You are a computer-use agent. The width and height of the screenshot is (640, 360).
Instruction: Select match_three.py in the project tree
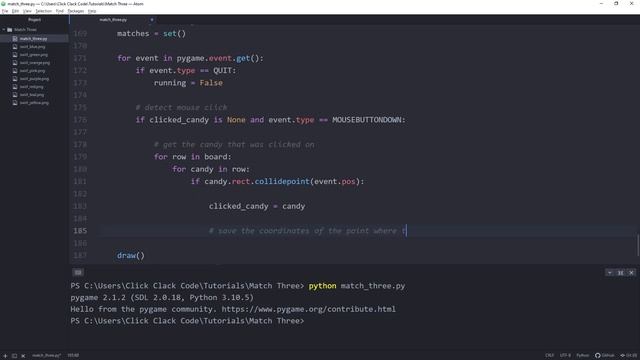click(33, 38)
